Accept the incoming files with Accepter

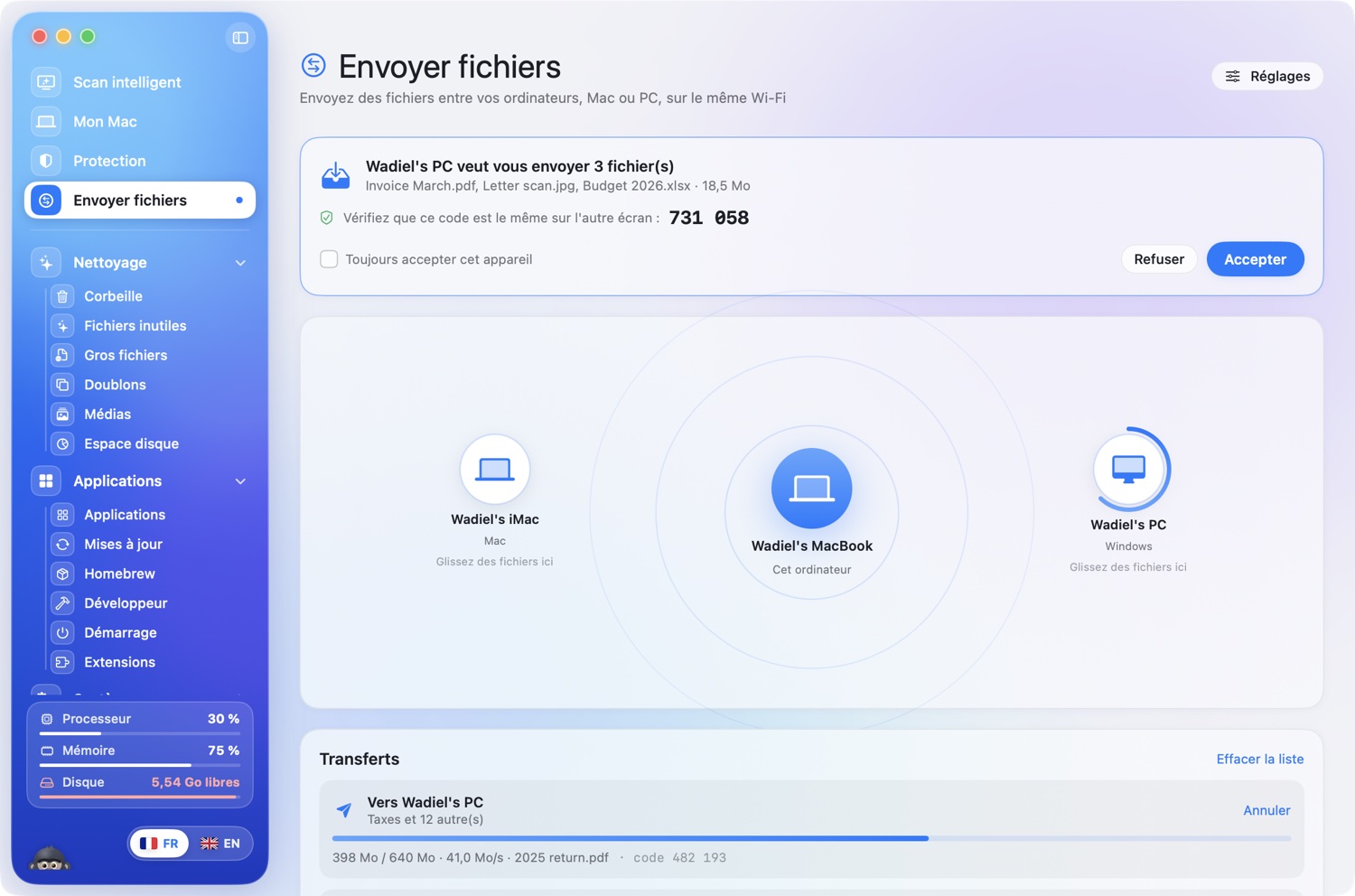1255,259
